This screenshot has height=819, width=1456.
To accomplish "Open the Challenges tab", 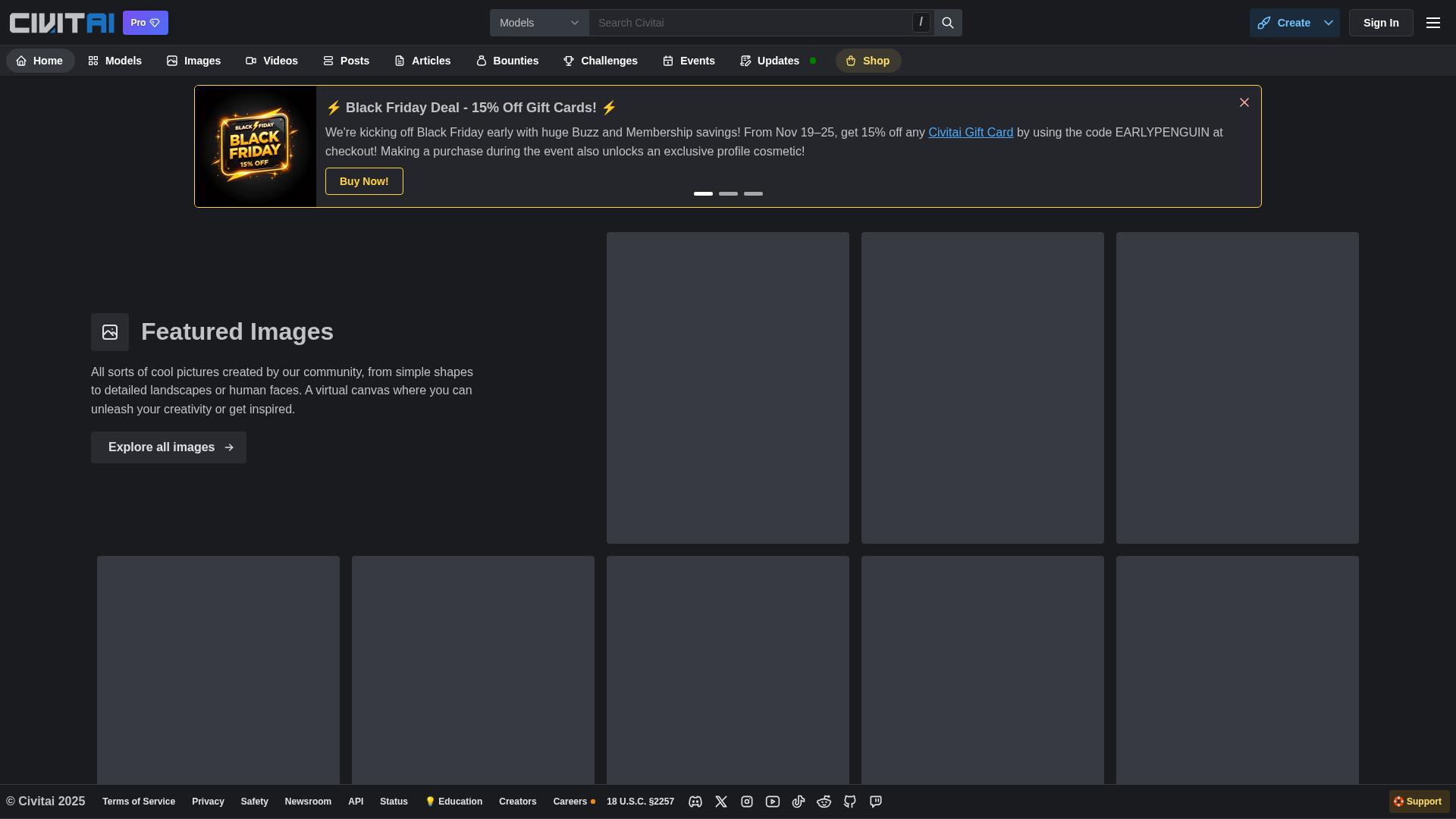I will pyautogui.click(x=600, y=61).
